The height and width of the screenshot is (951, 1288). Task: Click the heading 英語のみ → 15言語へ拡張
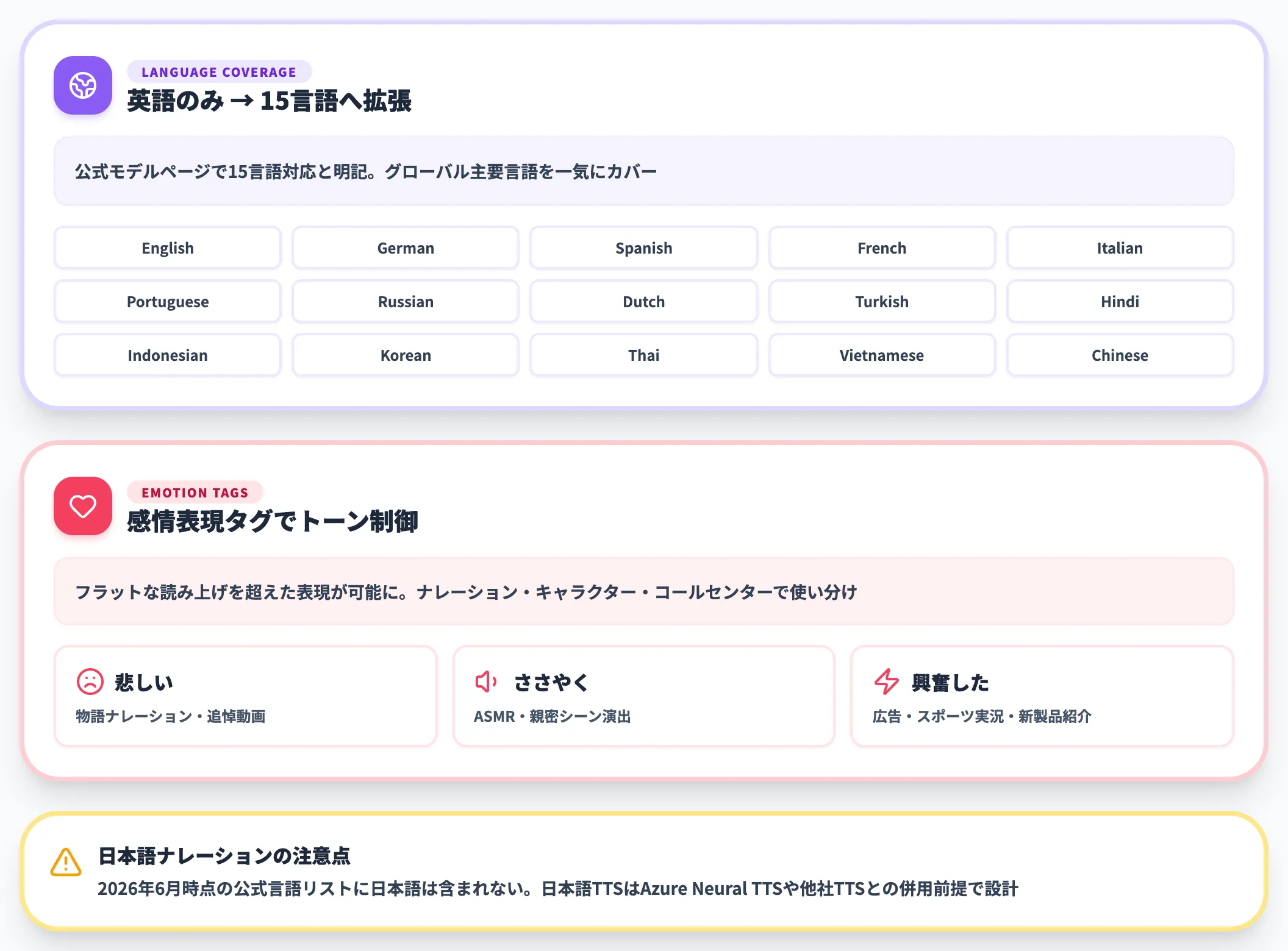[269, 101]
